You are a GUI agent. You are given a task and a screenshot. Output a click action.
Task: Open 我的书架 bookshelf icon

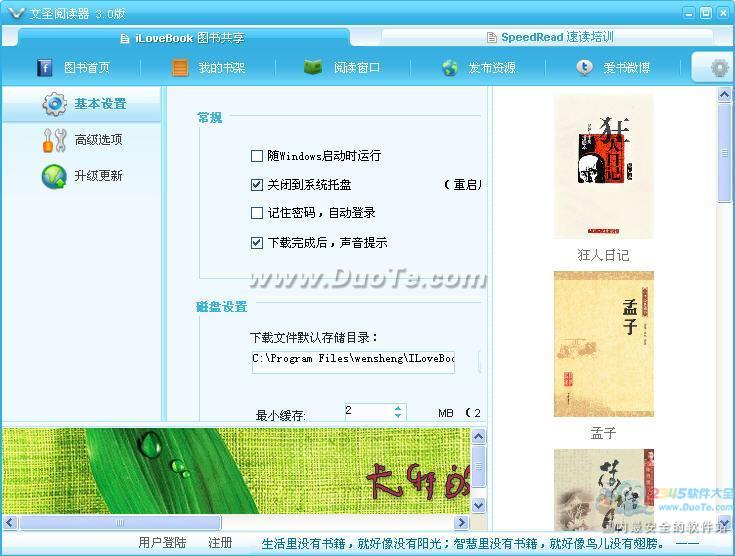pyautogui.click(x=180, y=68)
